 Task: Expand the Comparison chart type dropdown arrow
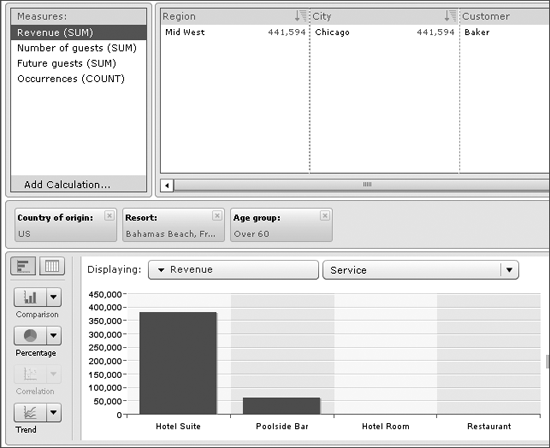[x=54, y=297]
